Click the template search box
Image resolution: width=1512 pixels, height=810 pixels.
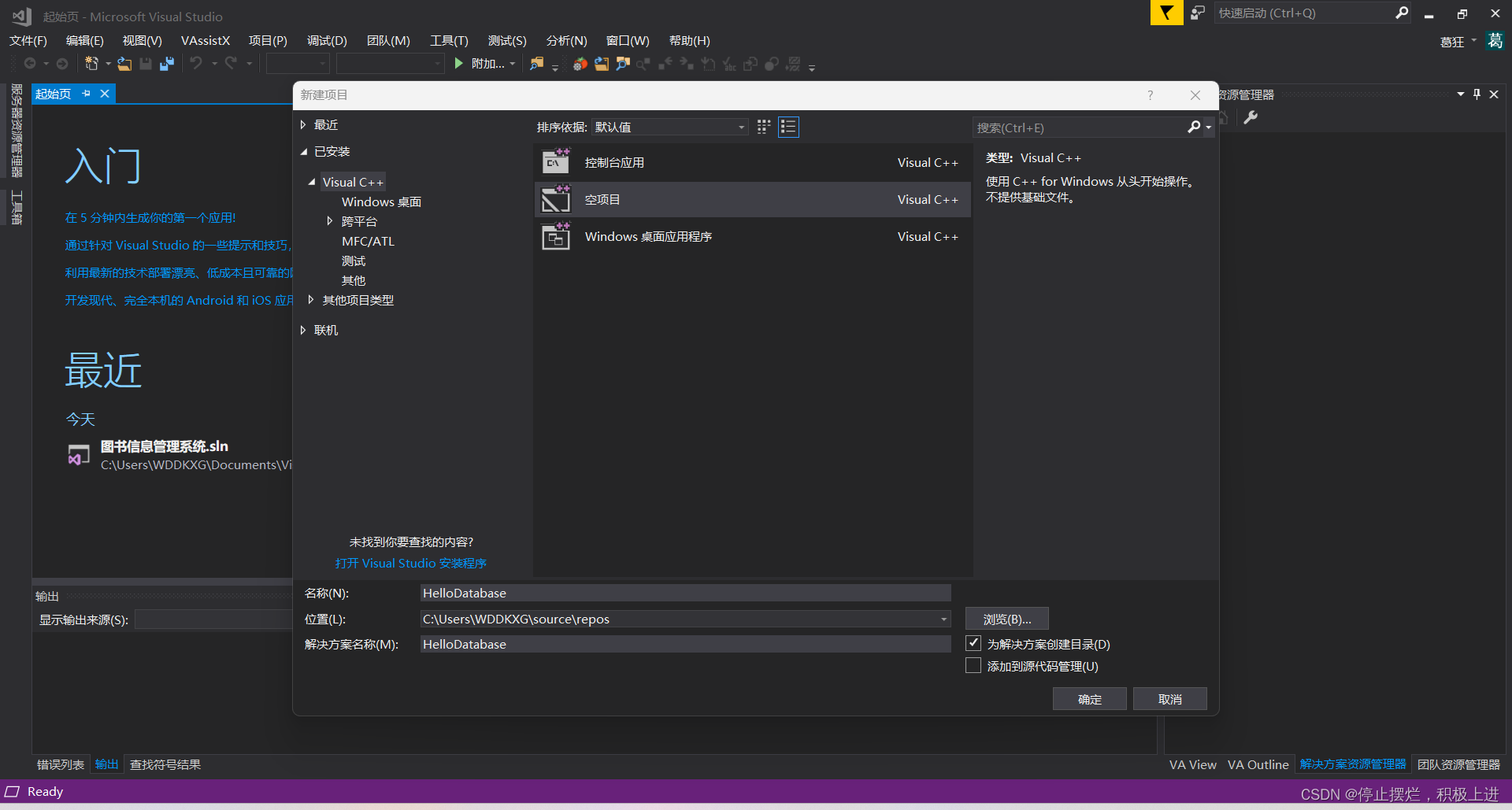pyautogui.click(x=1079, y=128)
